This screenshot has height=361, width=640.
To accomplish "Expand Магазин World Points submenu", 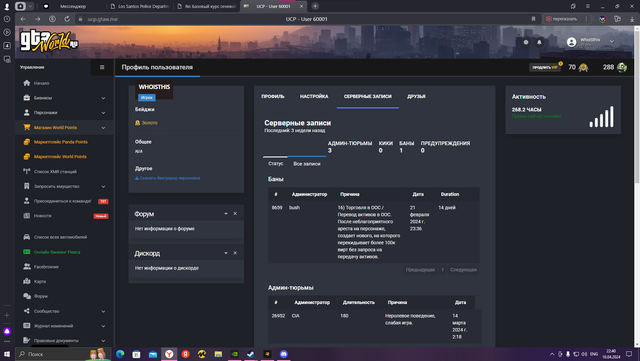I will [x=64, y=127].
